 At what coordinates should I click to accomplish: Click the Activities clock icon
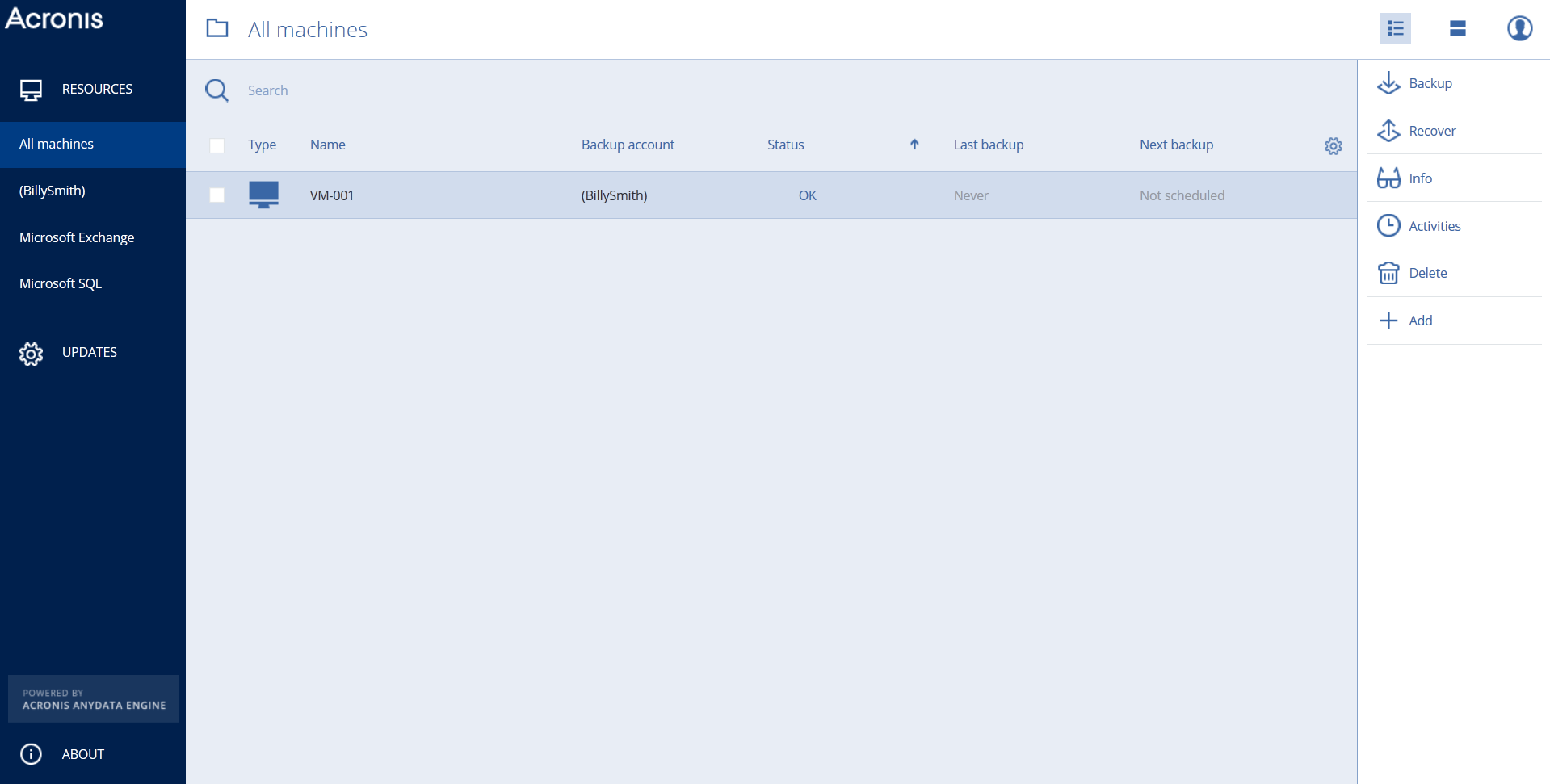[x=1388, y=225]
